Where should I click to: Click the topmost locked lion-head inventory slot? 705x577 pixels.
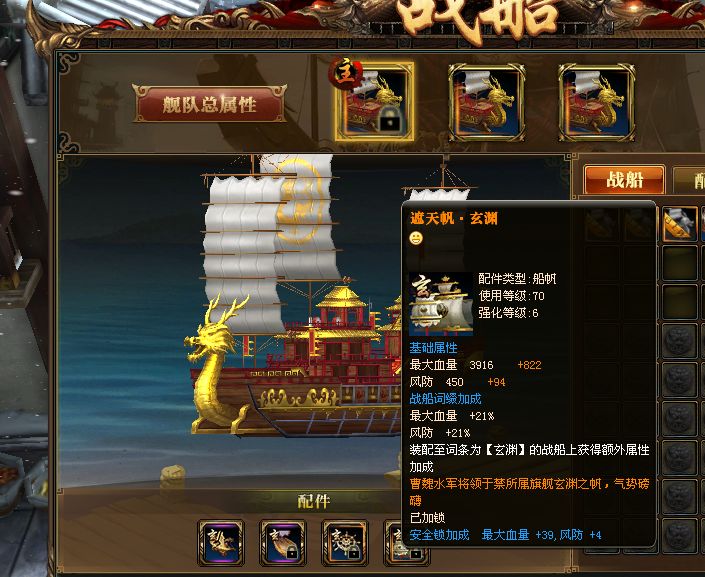click(680, 340)
